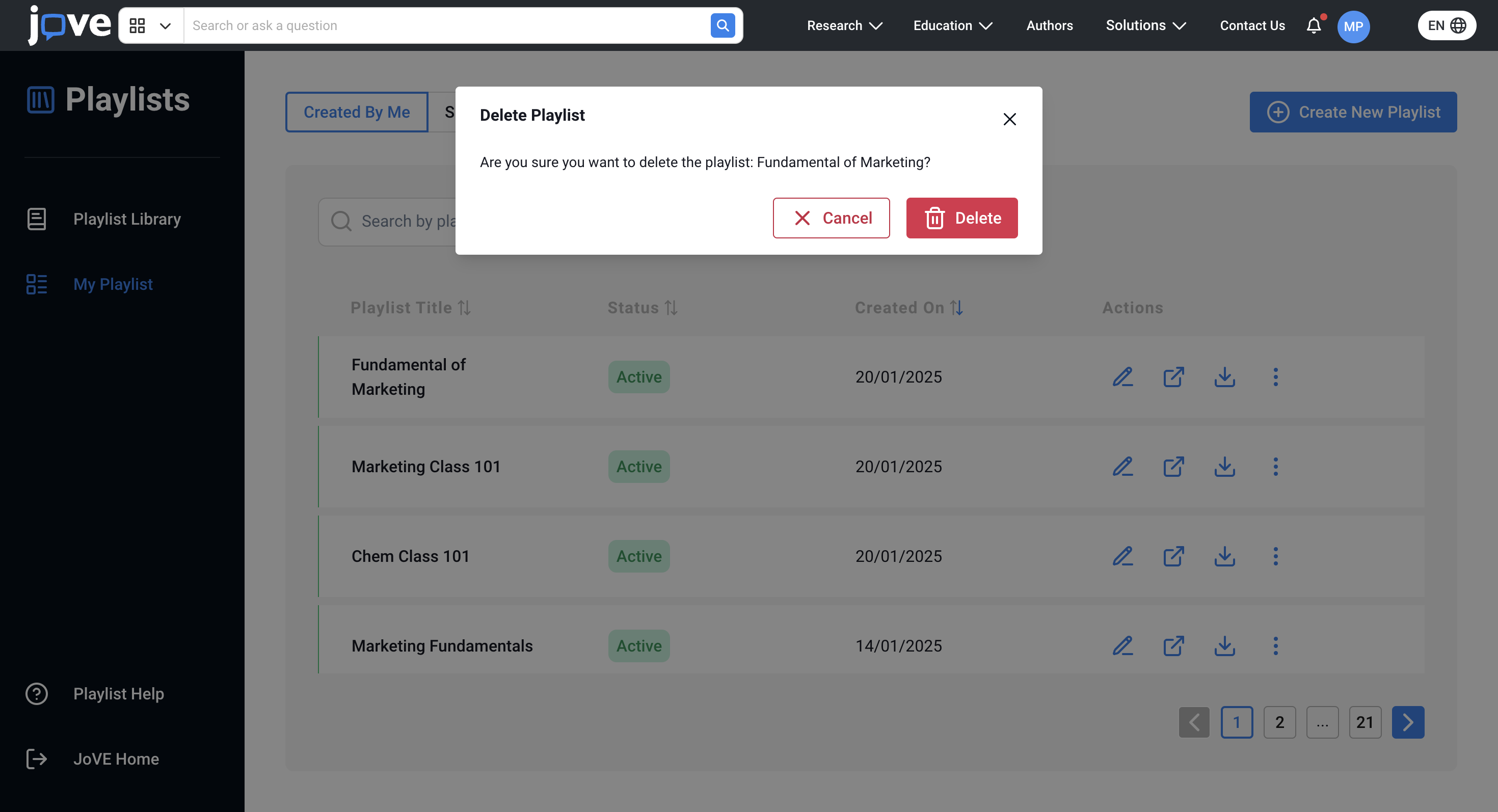This screenshot has width=1498, height=812.
Task: Open Chem Class 101 via the share icon
Action: point(1173,556)
